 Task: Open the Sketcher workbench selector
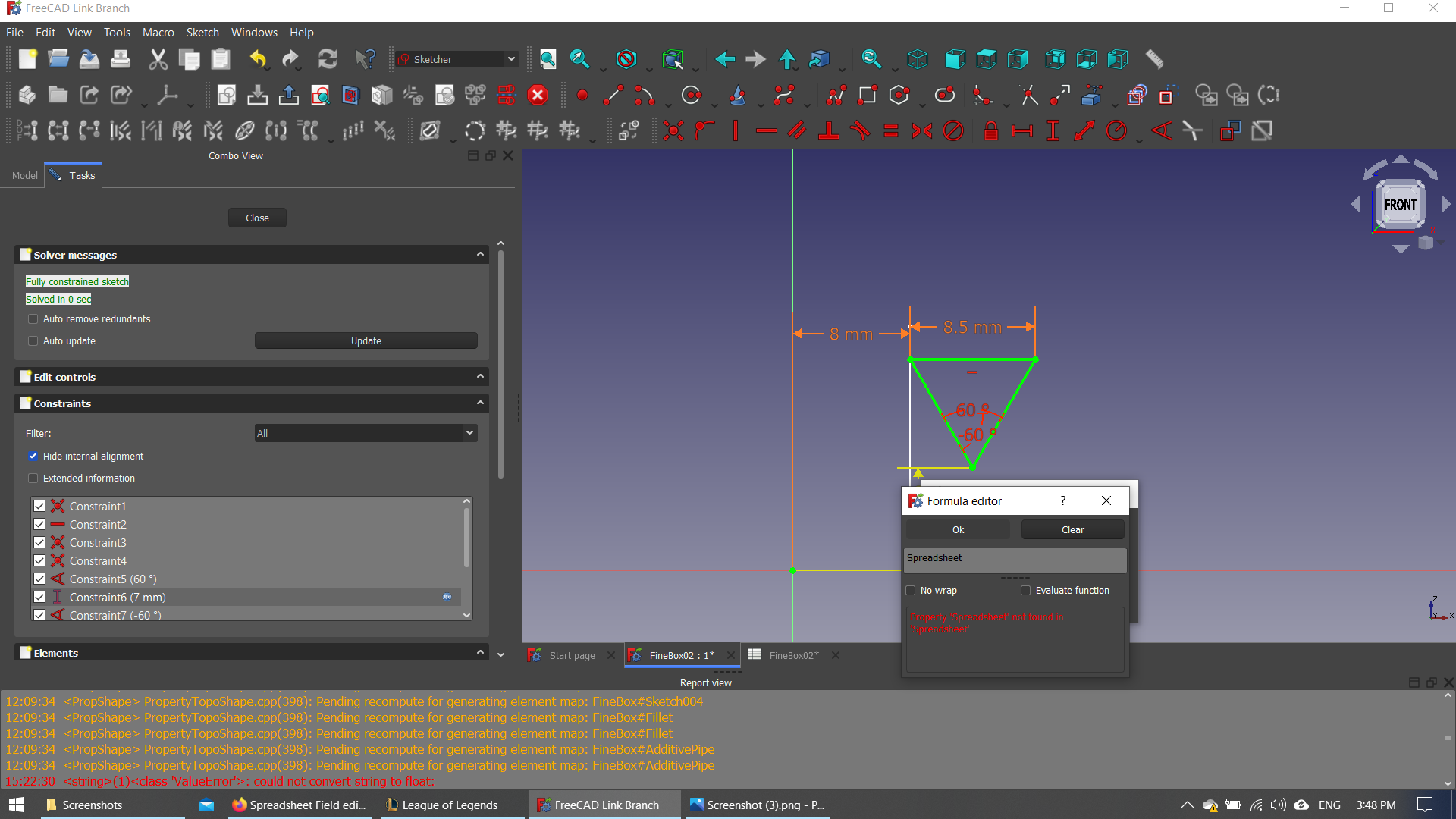[455, 58]
